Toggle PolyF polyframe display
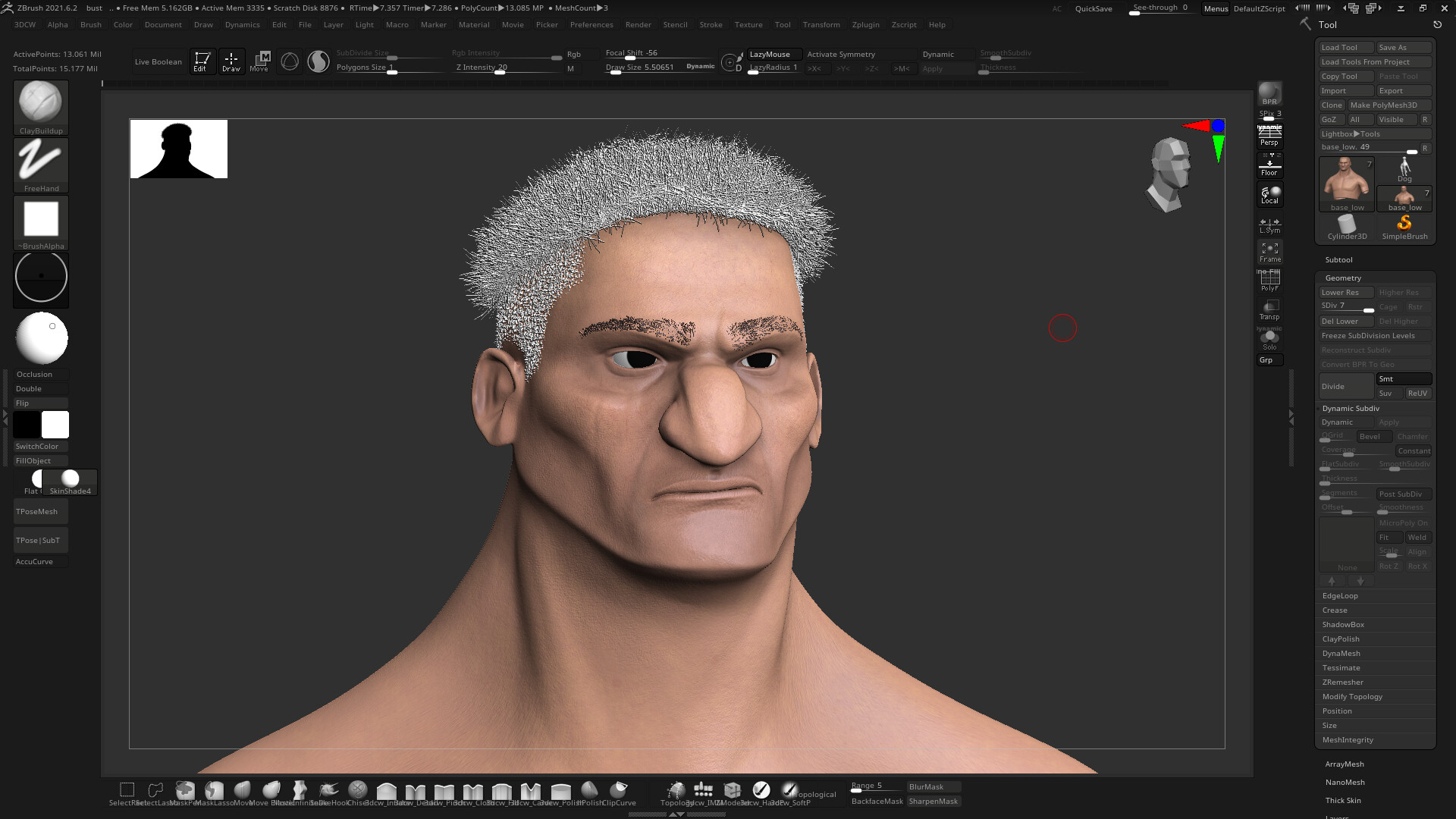 pyautogui.click(x=1269, y=281)
